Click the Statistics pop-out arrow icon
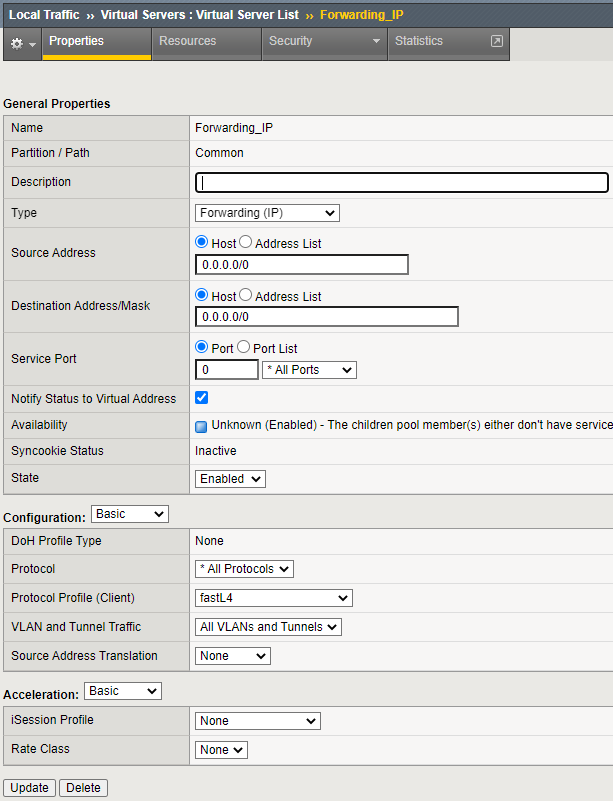This screenshot has width=613, height=801. click(496, 42)
